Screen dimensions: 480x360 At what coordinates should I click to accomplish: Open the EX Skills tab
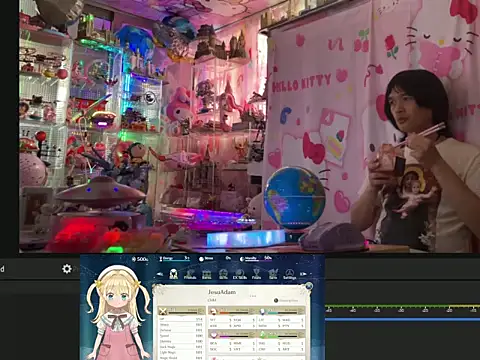click(240, 274)
